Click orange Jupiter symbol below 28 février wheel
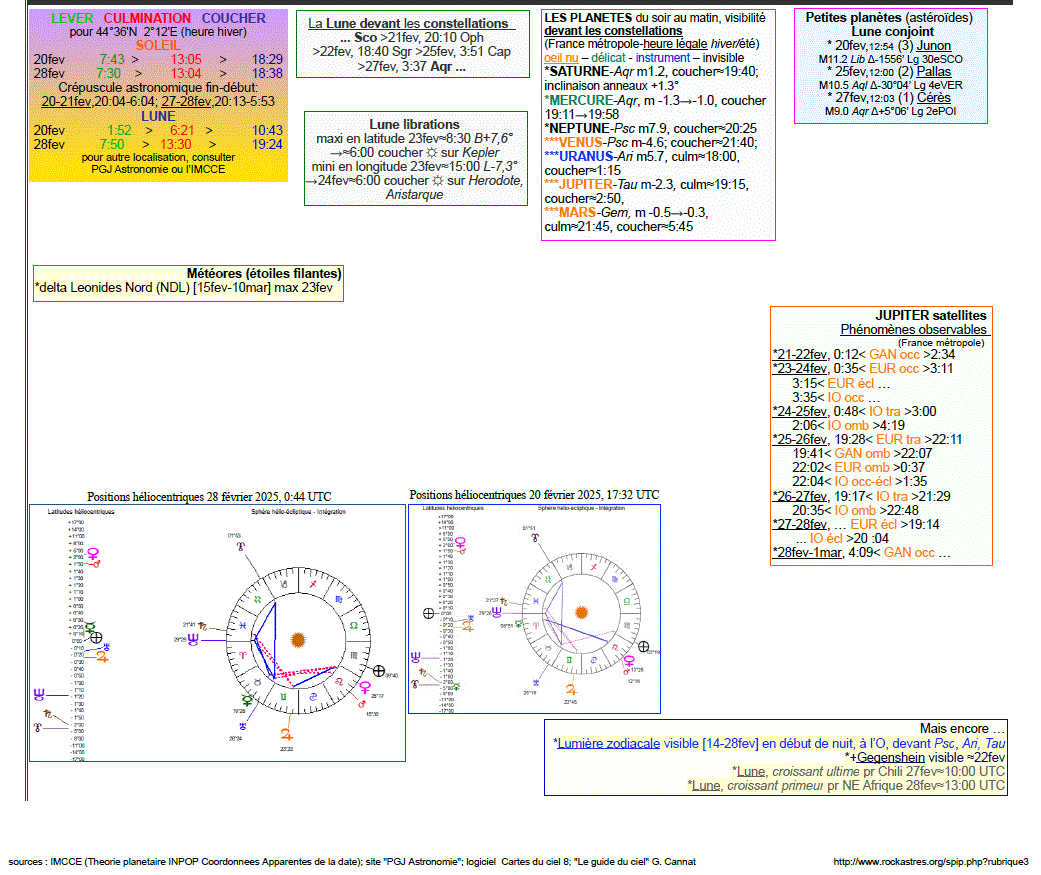The image size is (1041, 875). [x=285, y=733]
